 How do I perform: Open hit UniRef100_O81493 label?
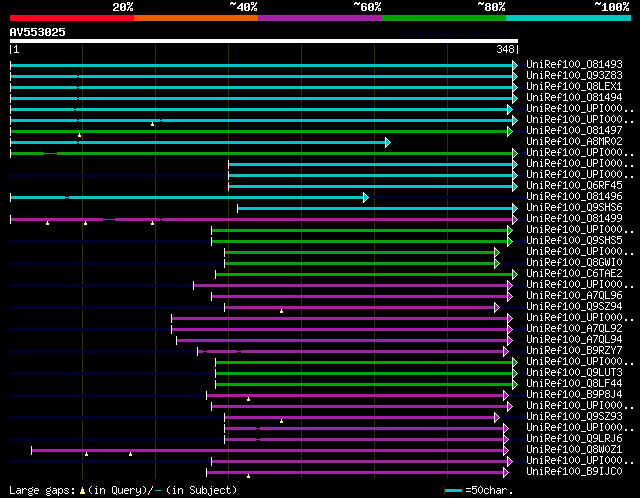[574, 64]
